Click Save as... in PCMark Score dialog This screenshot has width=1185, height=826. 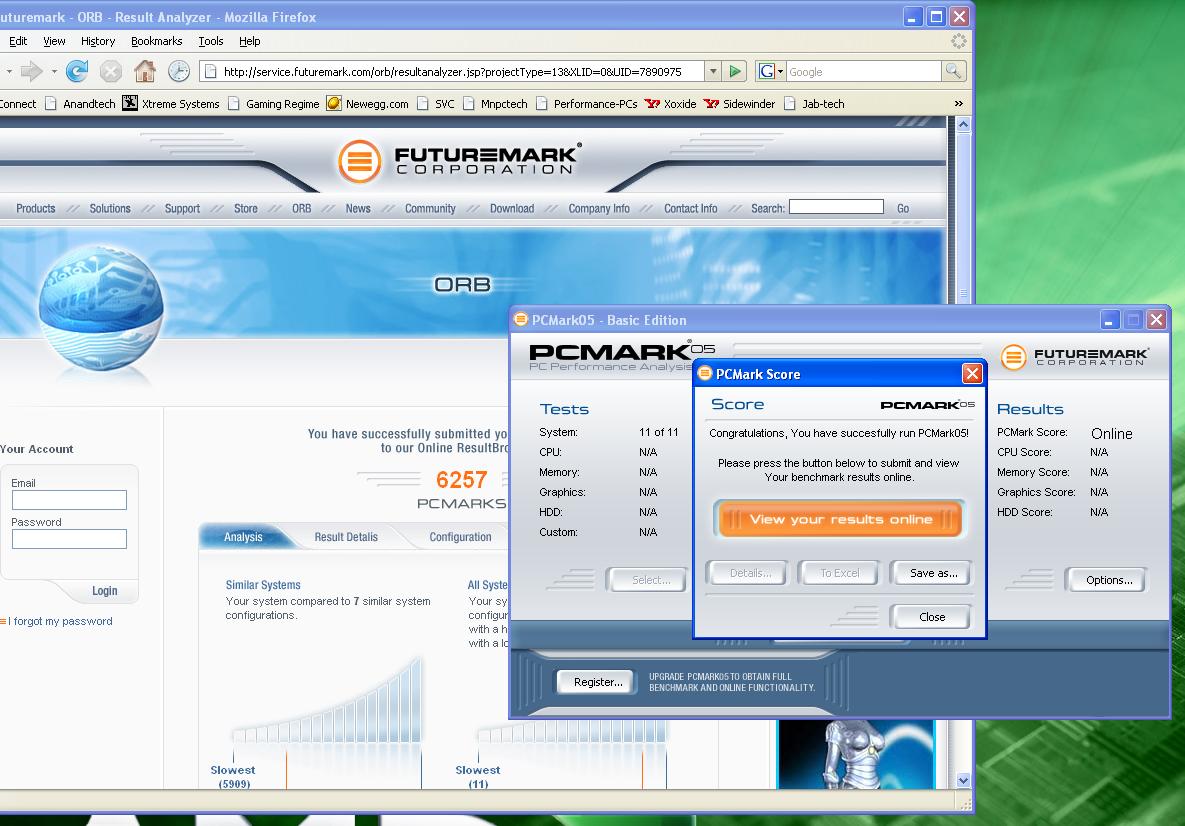(x=933, y=574)
